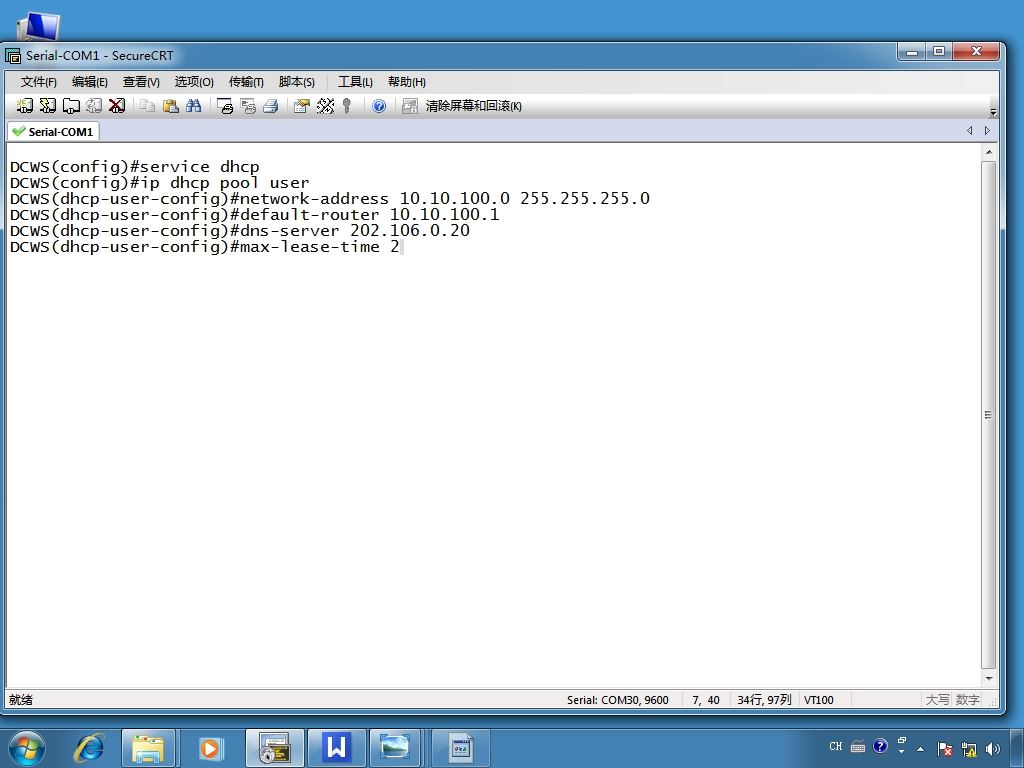Image resolution: width=1024 pixels, height=768 pixels.
Task: Click the Connect toolbar icon
Action: [25, 106]
